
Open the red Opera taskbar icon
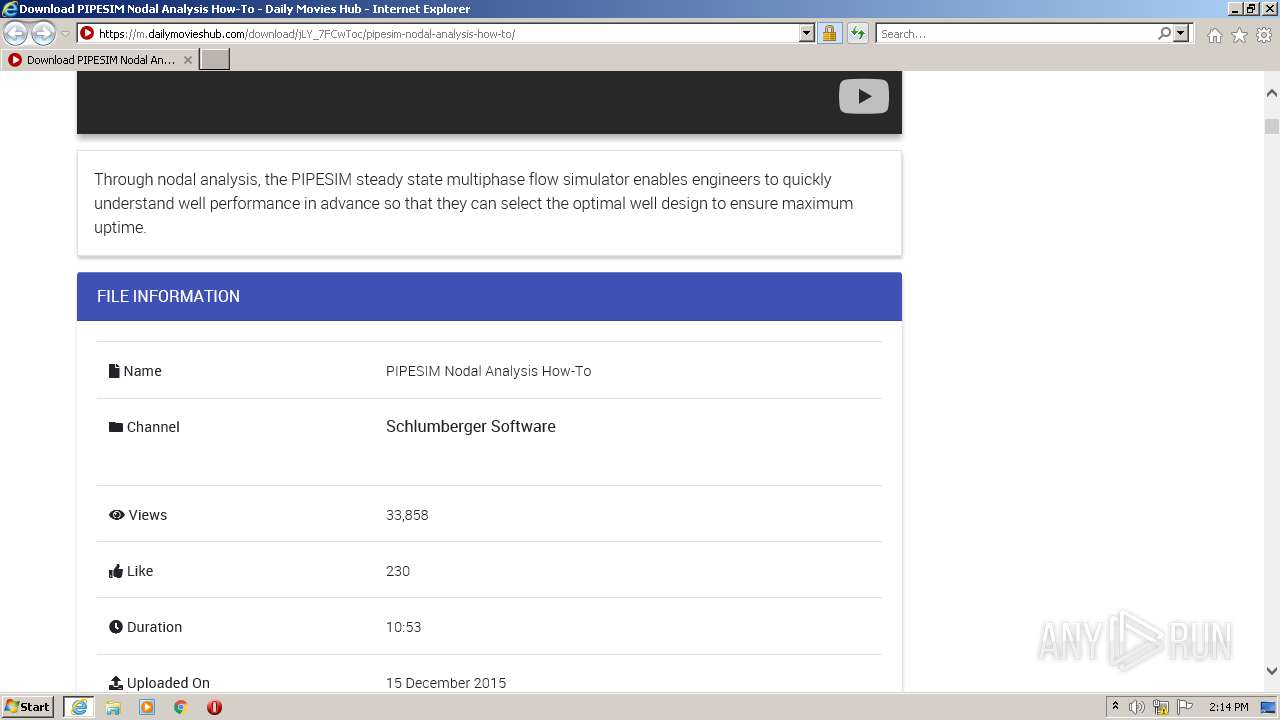pos(214,707)
